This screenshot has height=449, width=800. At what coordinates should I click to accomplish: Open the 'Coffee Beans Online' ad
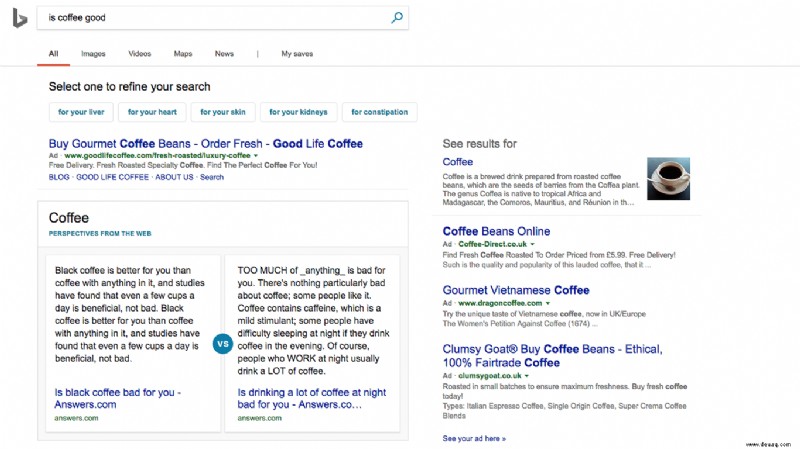click(x=496, y=231)
